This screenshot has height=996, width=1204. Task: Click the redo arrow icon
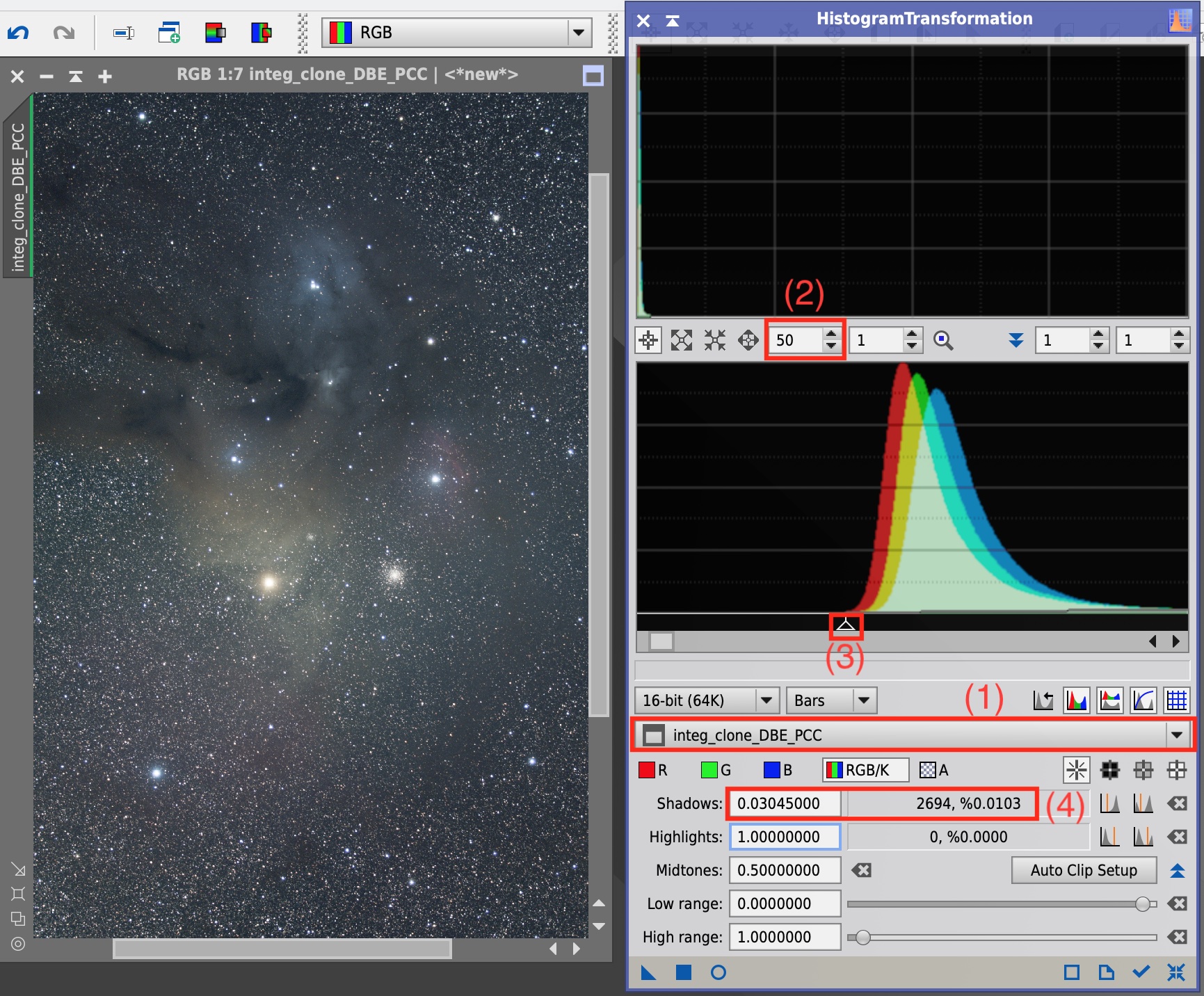click(63, 33)
